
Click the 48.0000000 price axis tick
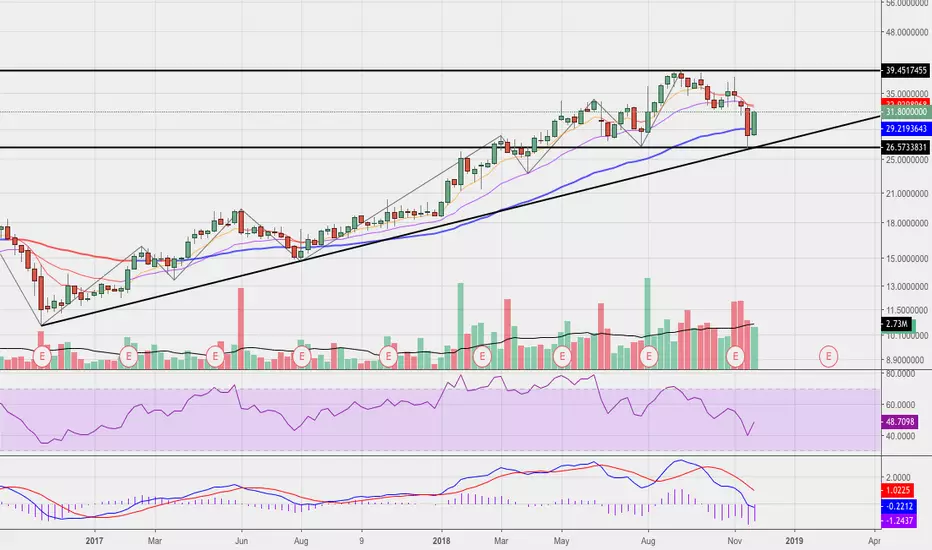[x=907, y=32]
